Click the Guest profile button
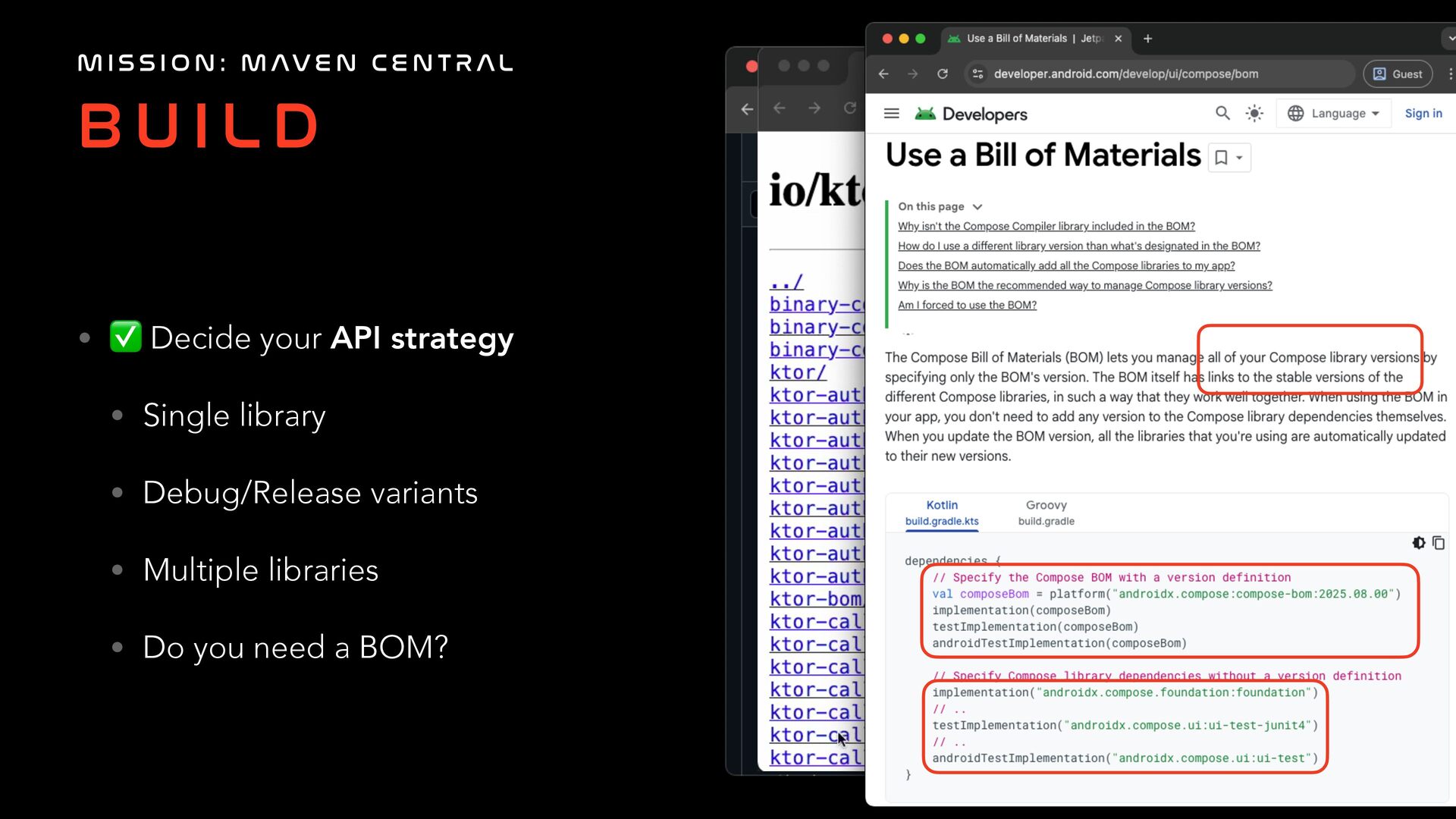 [x=1397, y=74]
